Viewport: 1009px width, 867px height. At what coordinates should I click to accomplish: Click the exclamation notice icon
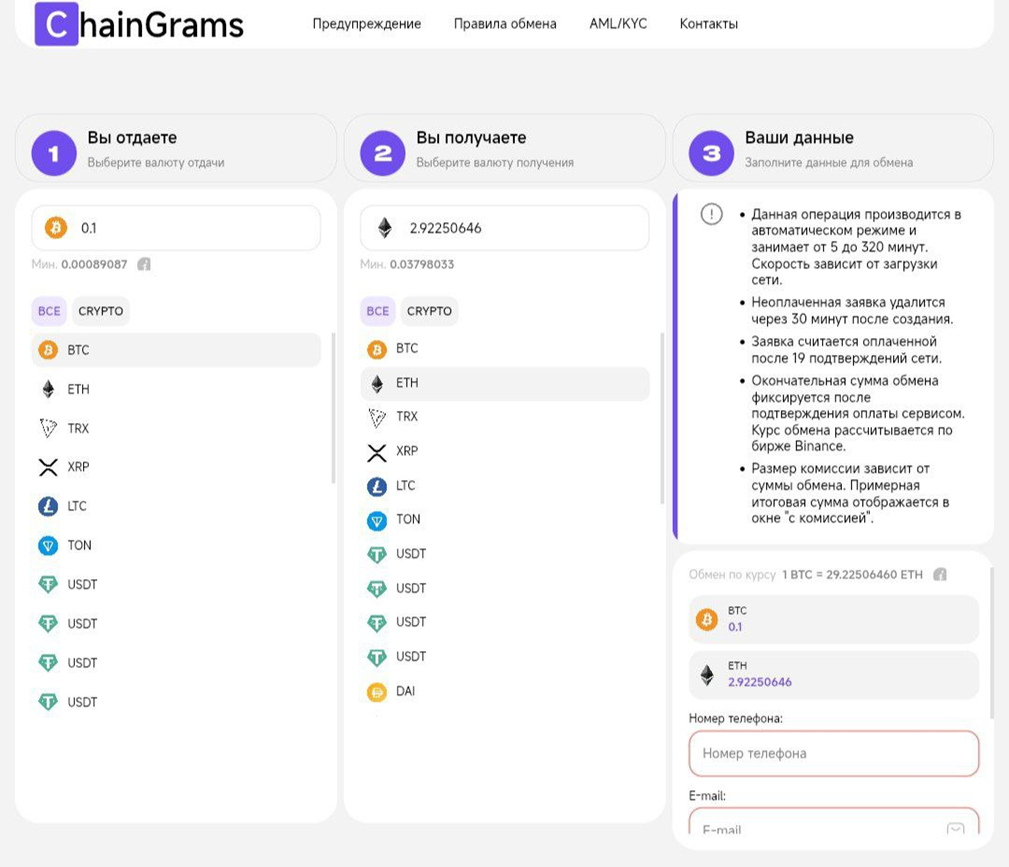(712, 214)
